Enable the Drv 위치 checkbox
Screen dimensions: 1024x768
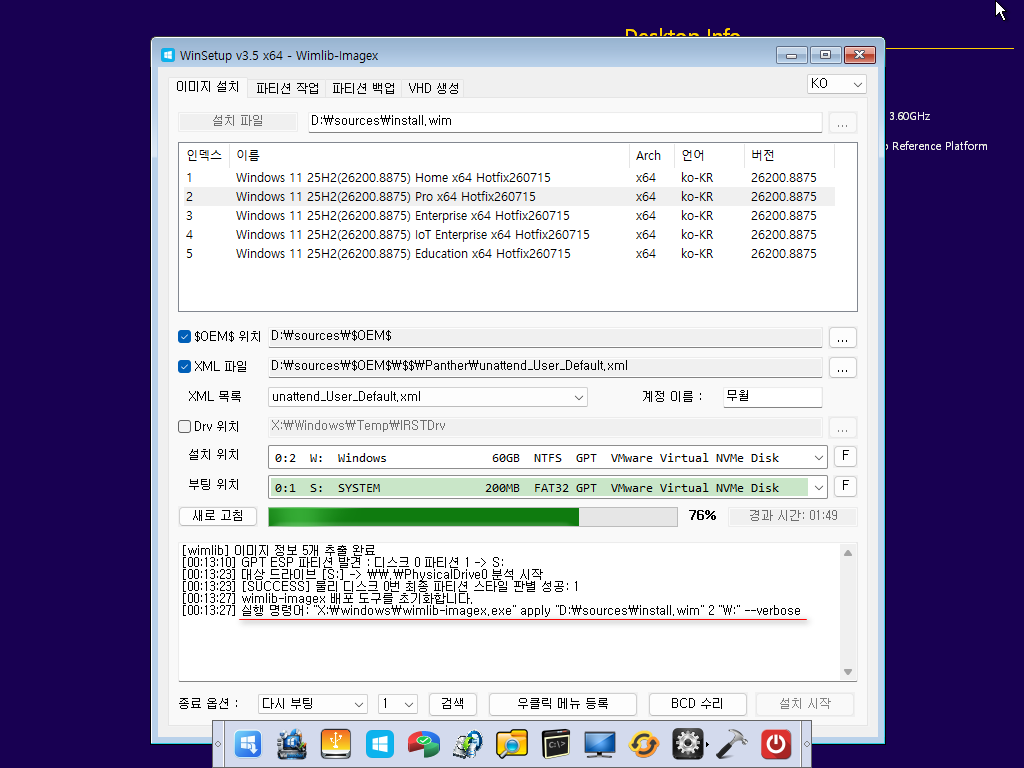pos(184,426)
